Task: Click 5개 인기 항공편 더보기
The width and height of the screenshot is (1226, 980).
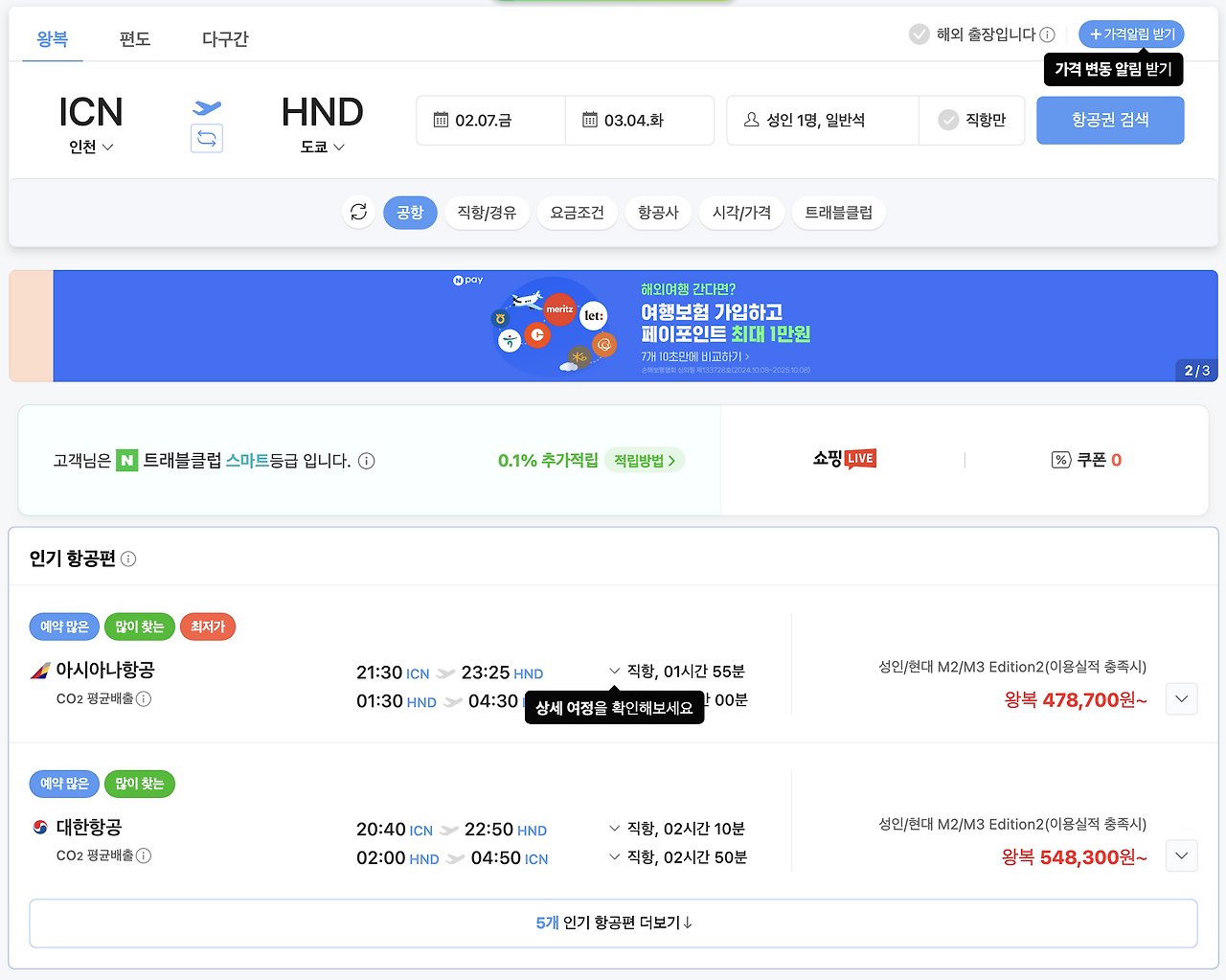Action: (x=613, y=922)
